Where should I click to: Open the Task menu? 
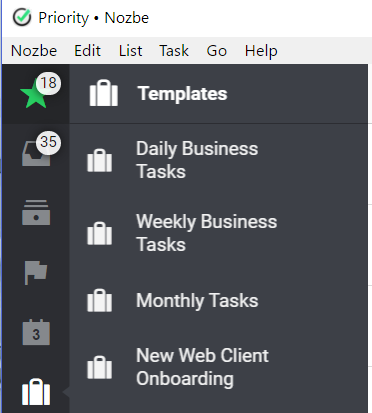174,51
